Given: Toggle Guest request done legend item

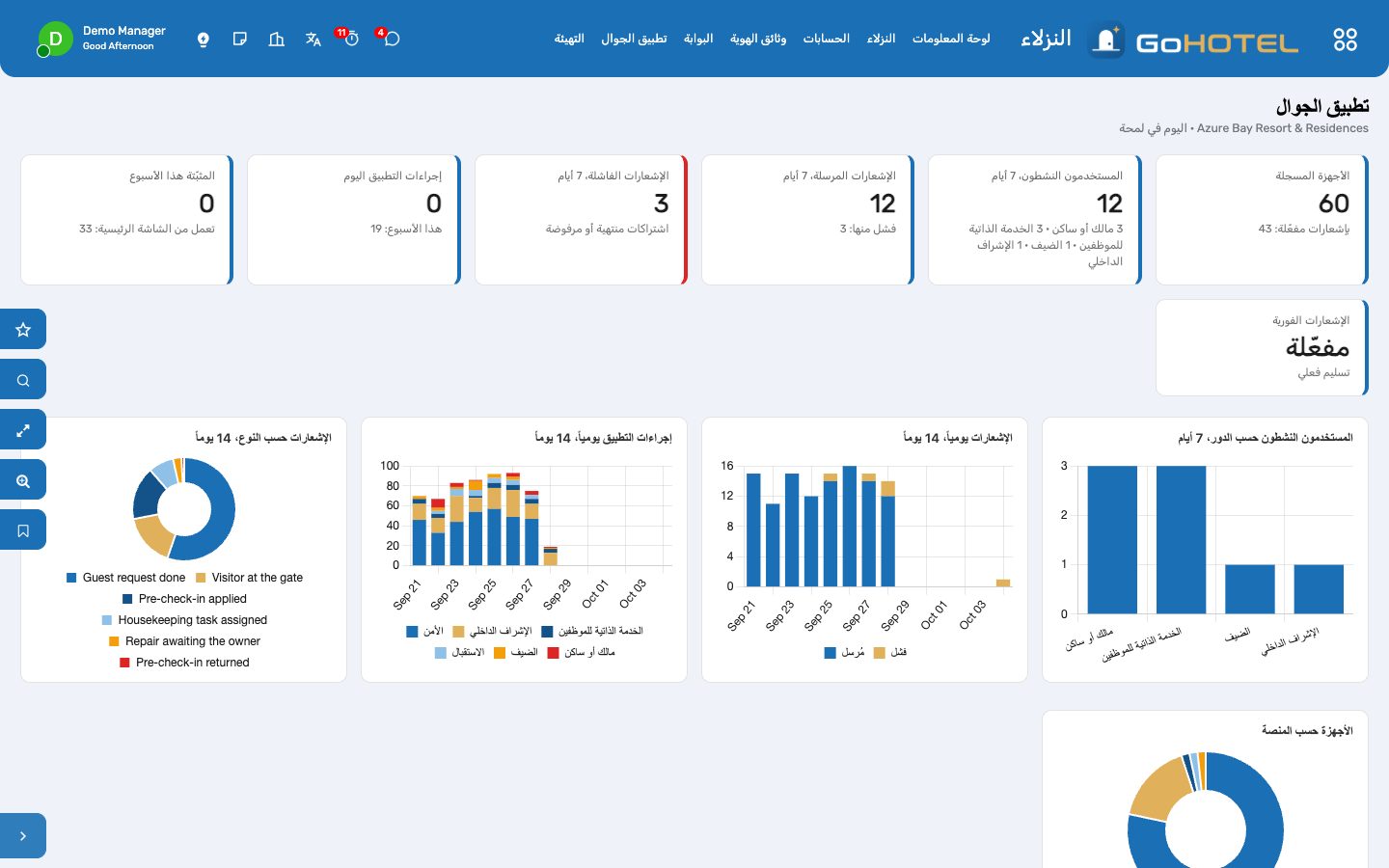Looking at the screenshot, I should coord(125,578).
